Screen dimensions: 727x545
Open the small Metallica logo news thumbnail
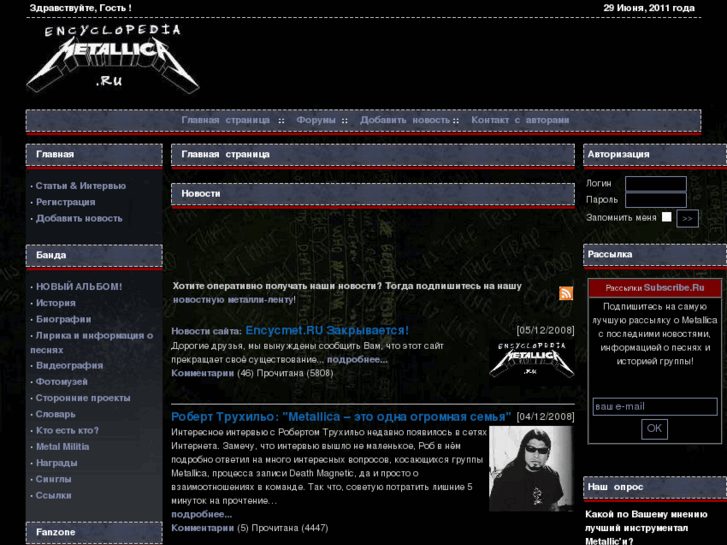pos(532,359)
